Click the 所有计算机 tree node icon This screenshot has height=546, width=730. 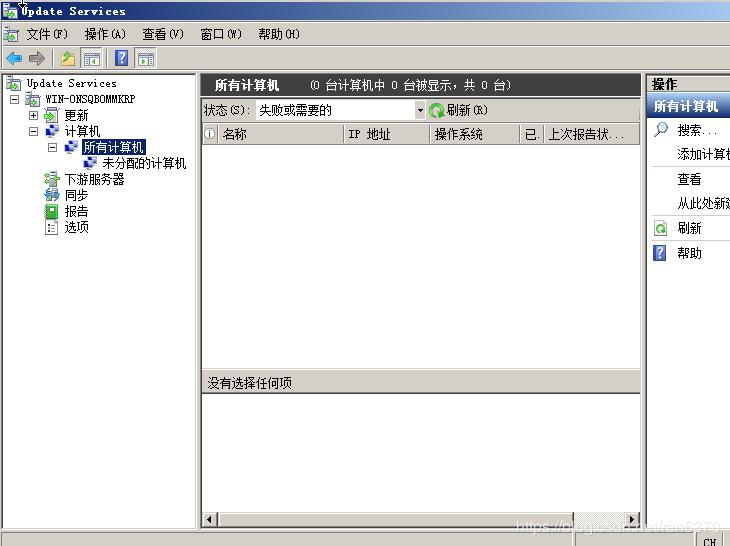tap(71, 147)
